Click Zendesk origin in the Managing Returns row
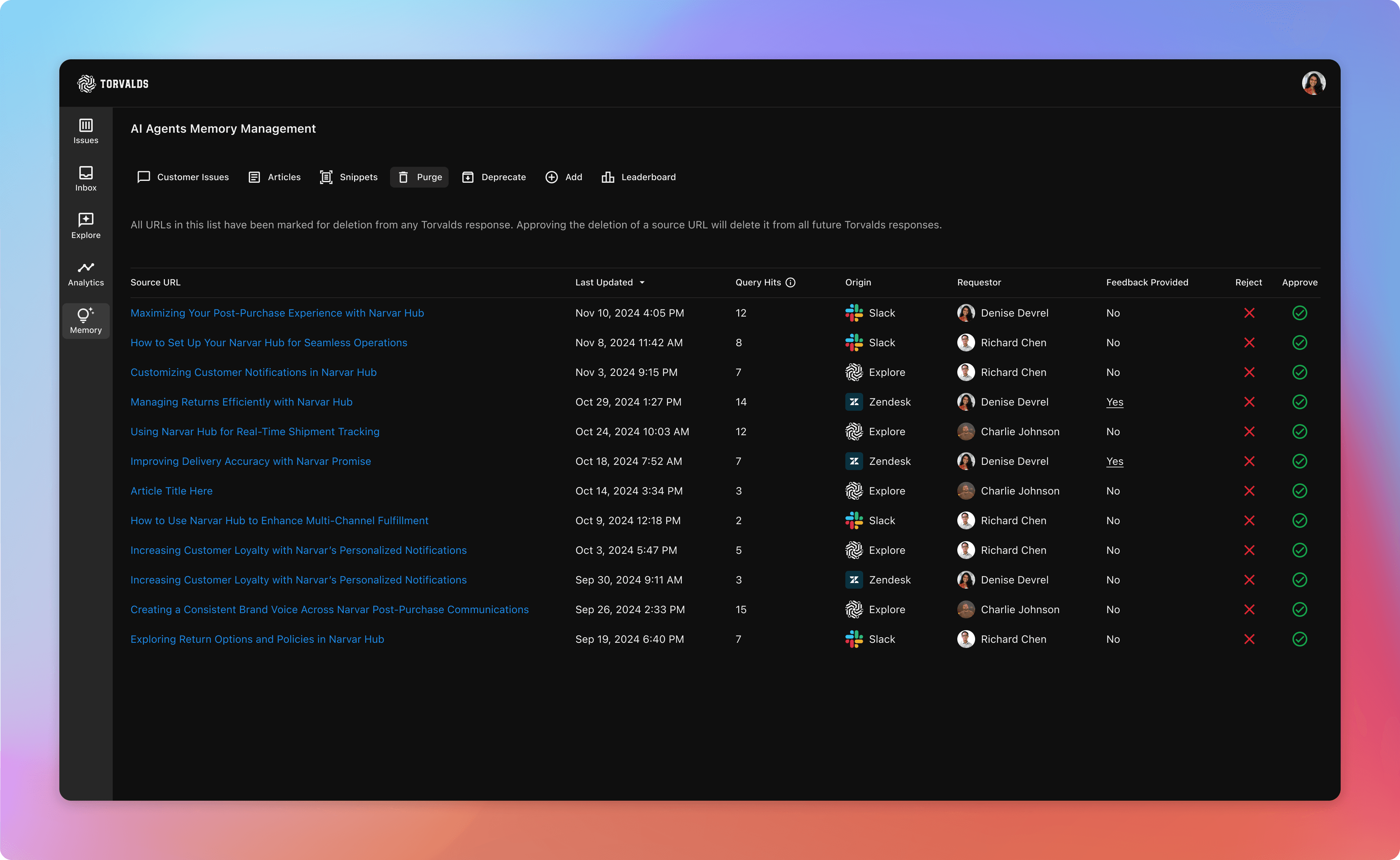 pos(878,402)
